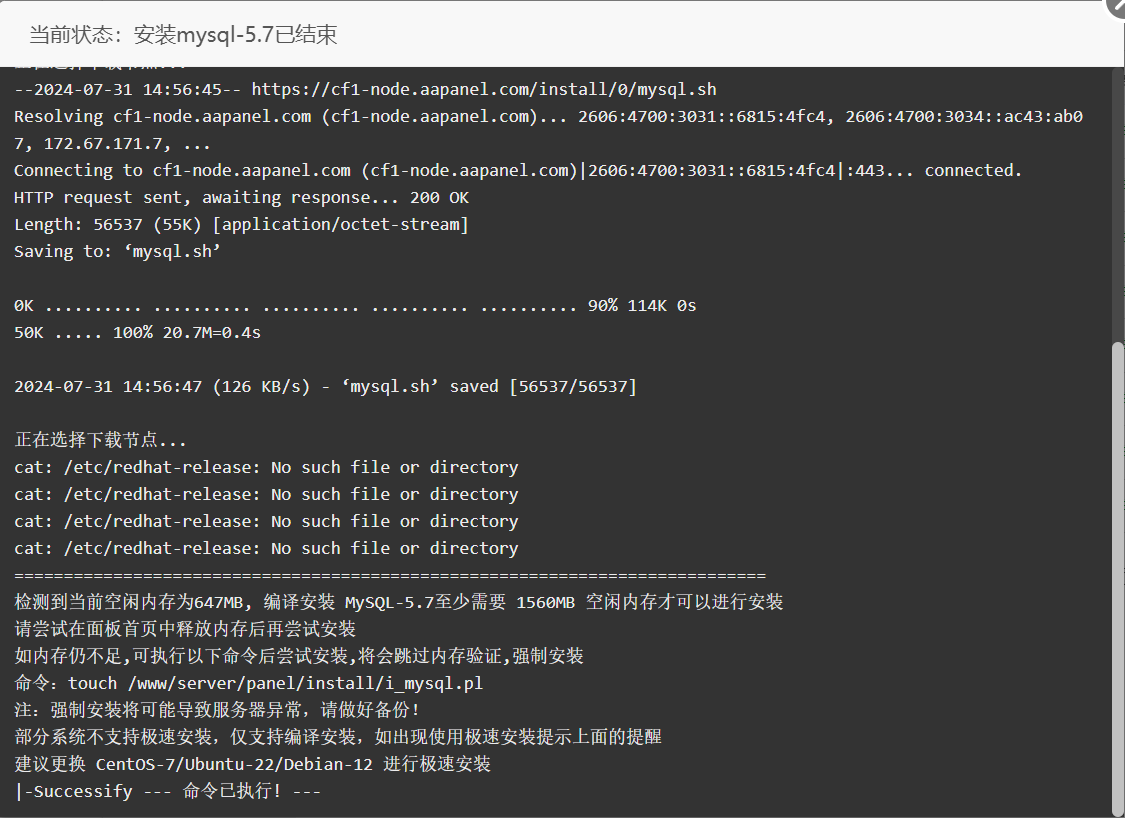Viewport: 1125px width, 818px height.
Task: Click the Length: 56537 (55K) line
Action: coord(241,225)
